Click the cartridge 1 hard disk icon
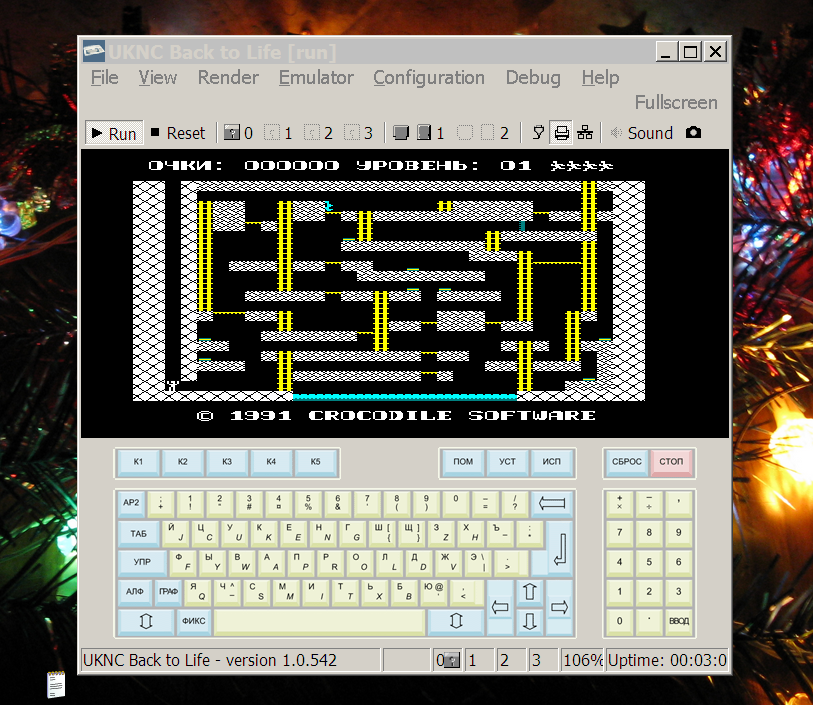Viewport: 813px width, 705px height. [x=424, y=133]
